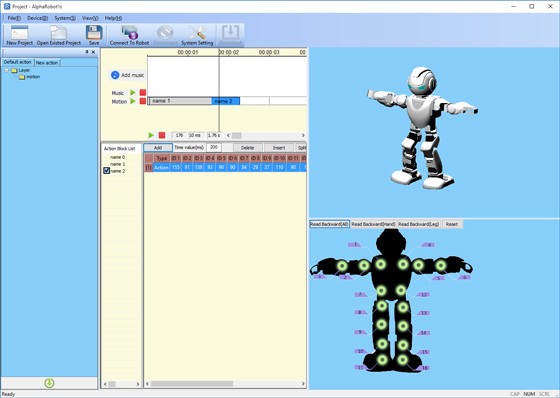Select servo node 11 on the left foot

coord(382,360)
